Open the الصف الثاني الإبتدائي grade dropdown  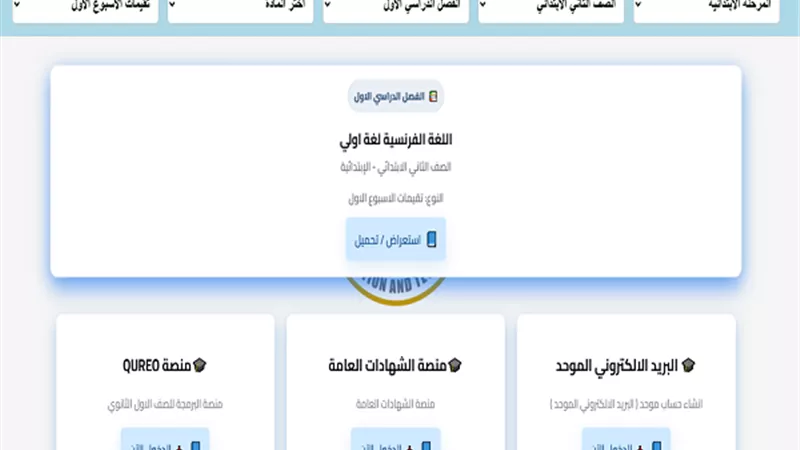coord(551,10)
